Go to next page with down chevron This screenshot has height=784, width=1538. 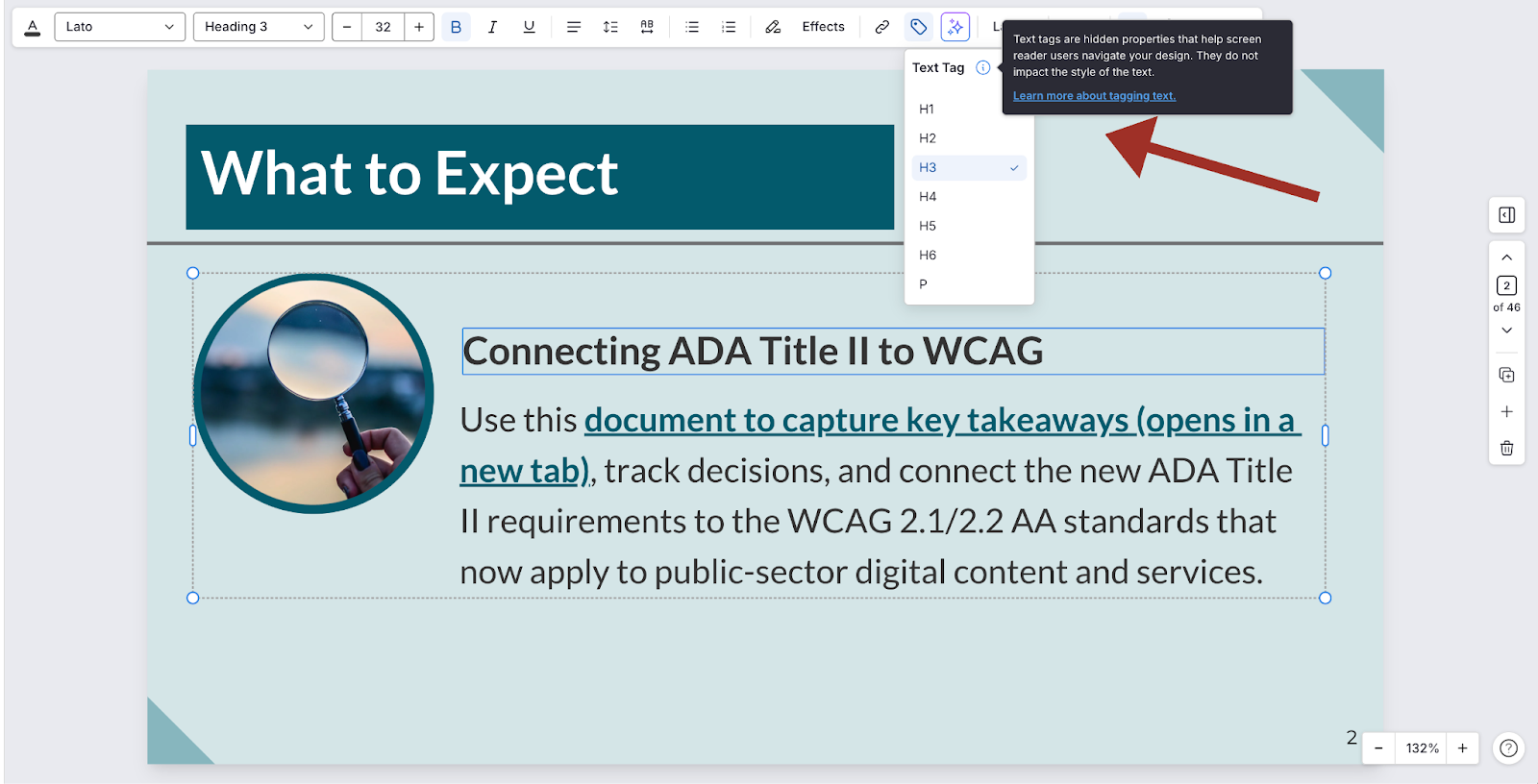tap(1507, 331)
